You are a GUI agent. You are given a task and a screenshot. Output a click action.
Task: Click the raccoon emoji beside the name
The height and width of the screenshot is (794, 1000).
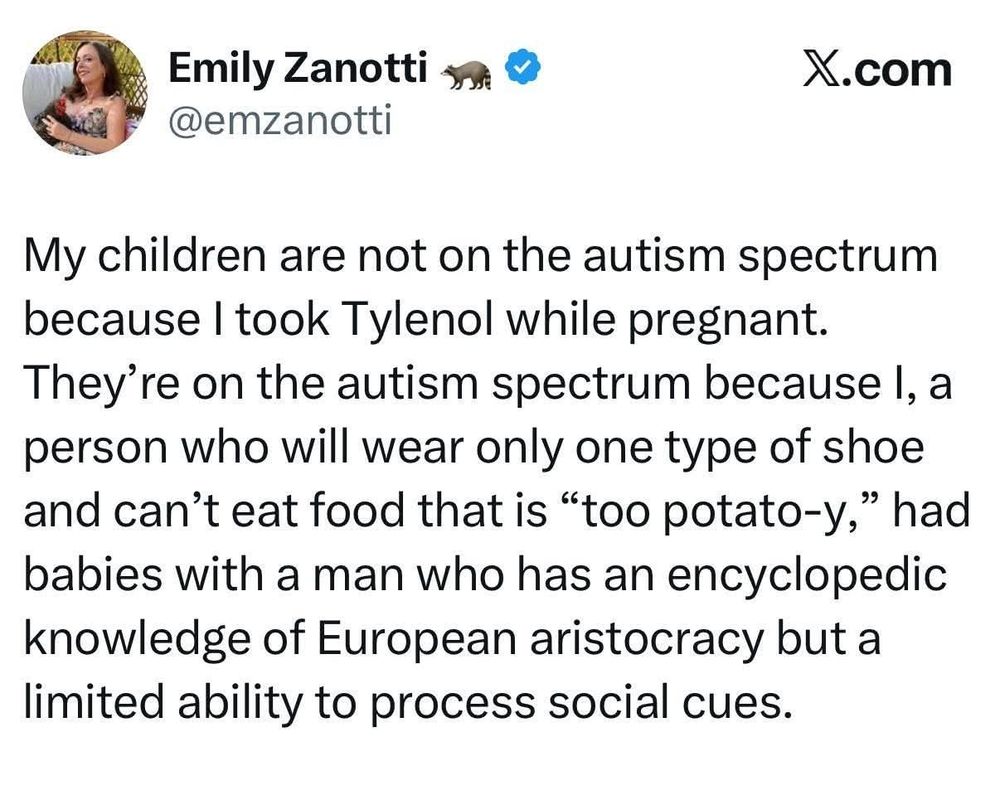pyautogui.click(x=467, y=73)
